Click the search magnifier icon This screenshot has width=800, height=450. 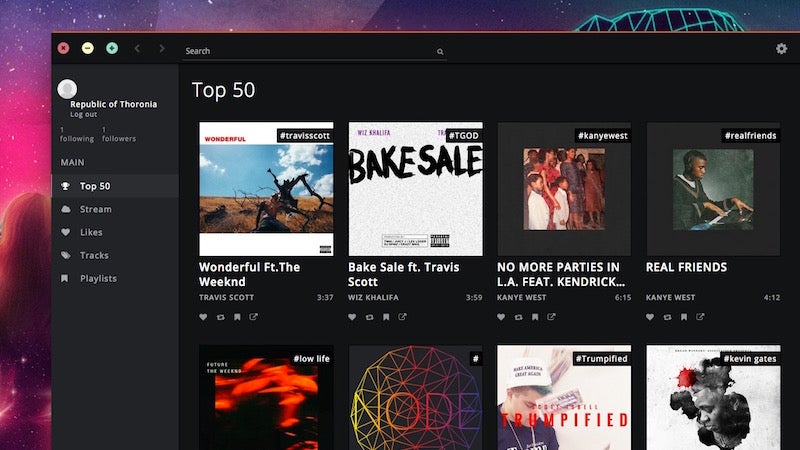click(x=440, y=52)
